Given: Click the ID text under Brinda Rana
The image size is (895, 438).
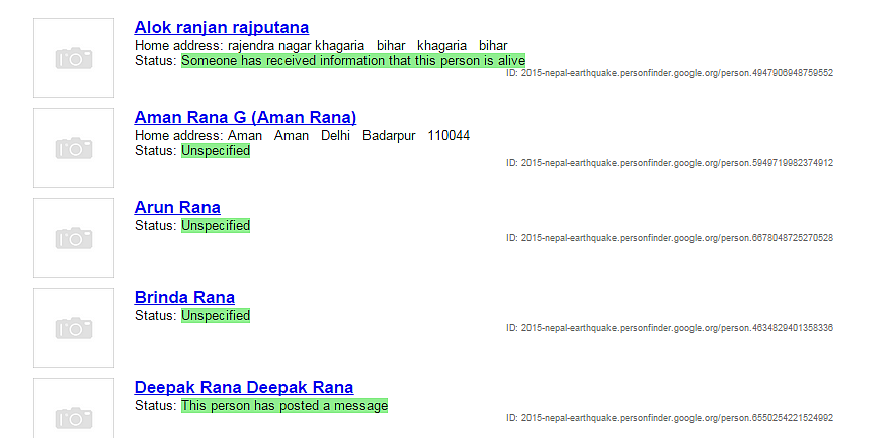Looking at the screenshot, I should [x=669, y=328].
